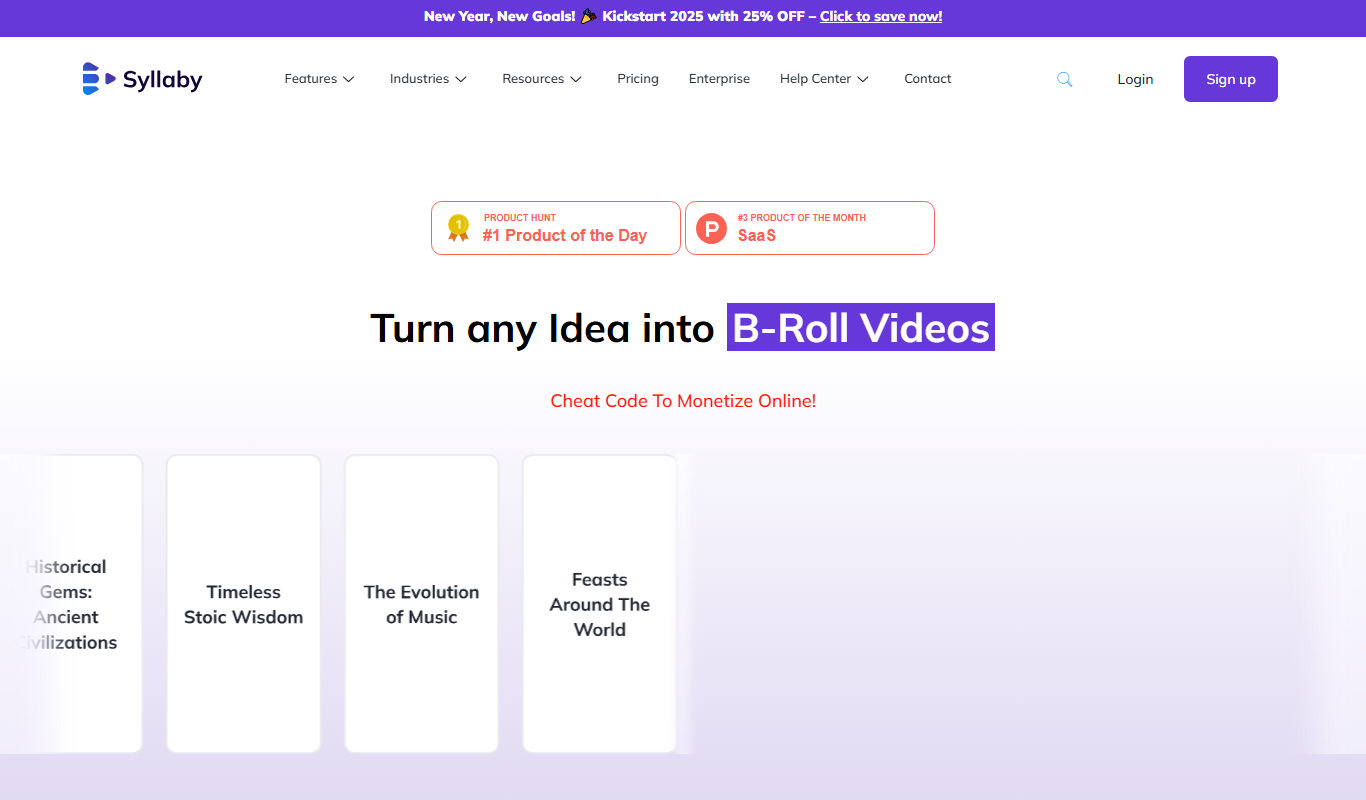Go to the Enterprise page
This screenshot has height=800, width=1366.
pos(719,79)
